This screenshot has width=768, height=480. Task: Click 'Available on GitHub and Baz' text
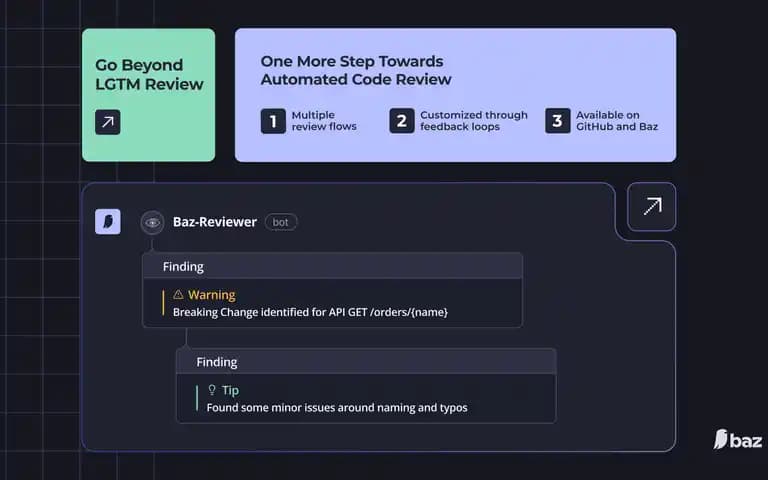pos(617,121)
